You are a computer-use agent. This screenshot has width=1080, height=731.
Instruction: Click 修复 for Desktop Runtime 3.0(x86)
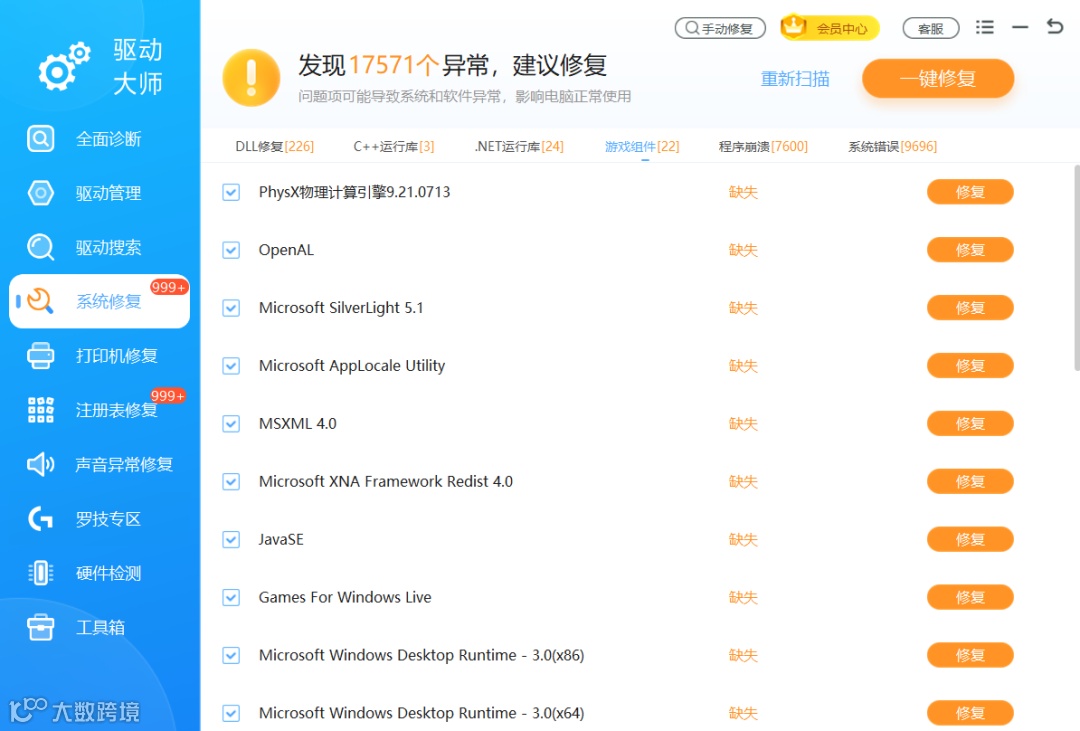970,655
